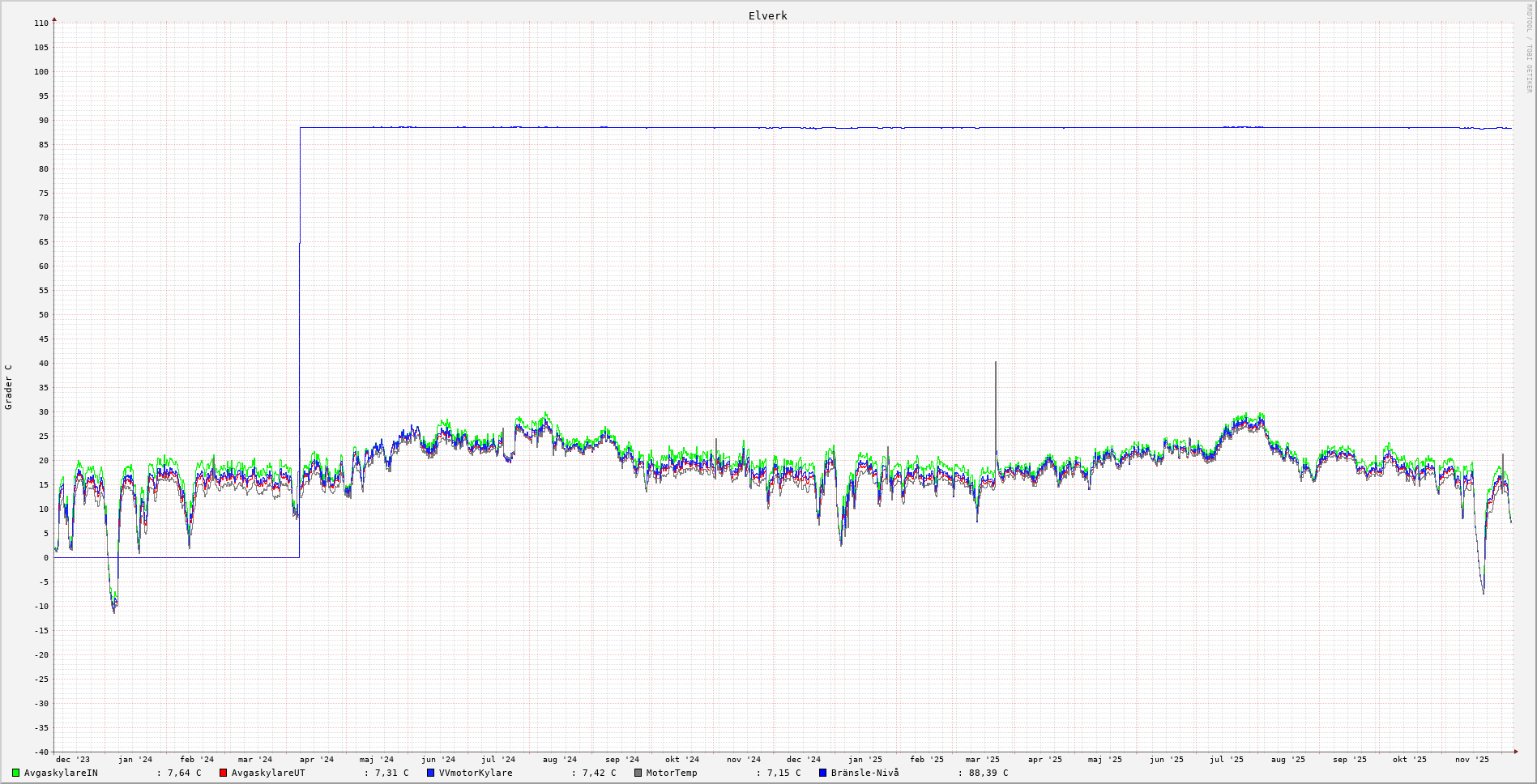
Task: Click the Grader C y-axis label
Action: pos(9,387)
